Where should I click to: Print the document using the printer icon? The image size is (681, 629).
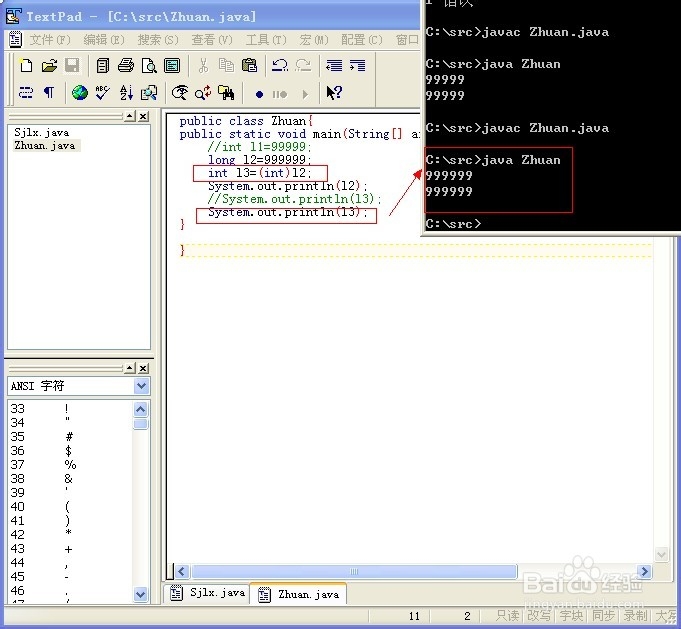126,66
